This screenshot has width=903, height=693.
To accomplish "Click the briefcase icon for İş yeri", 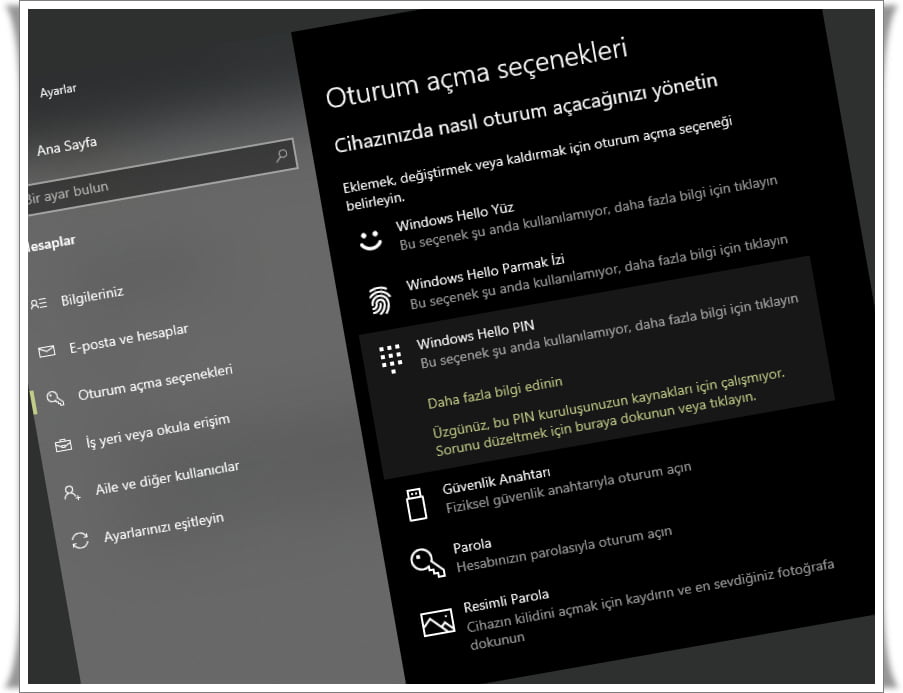I will point(63,445).
